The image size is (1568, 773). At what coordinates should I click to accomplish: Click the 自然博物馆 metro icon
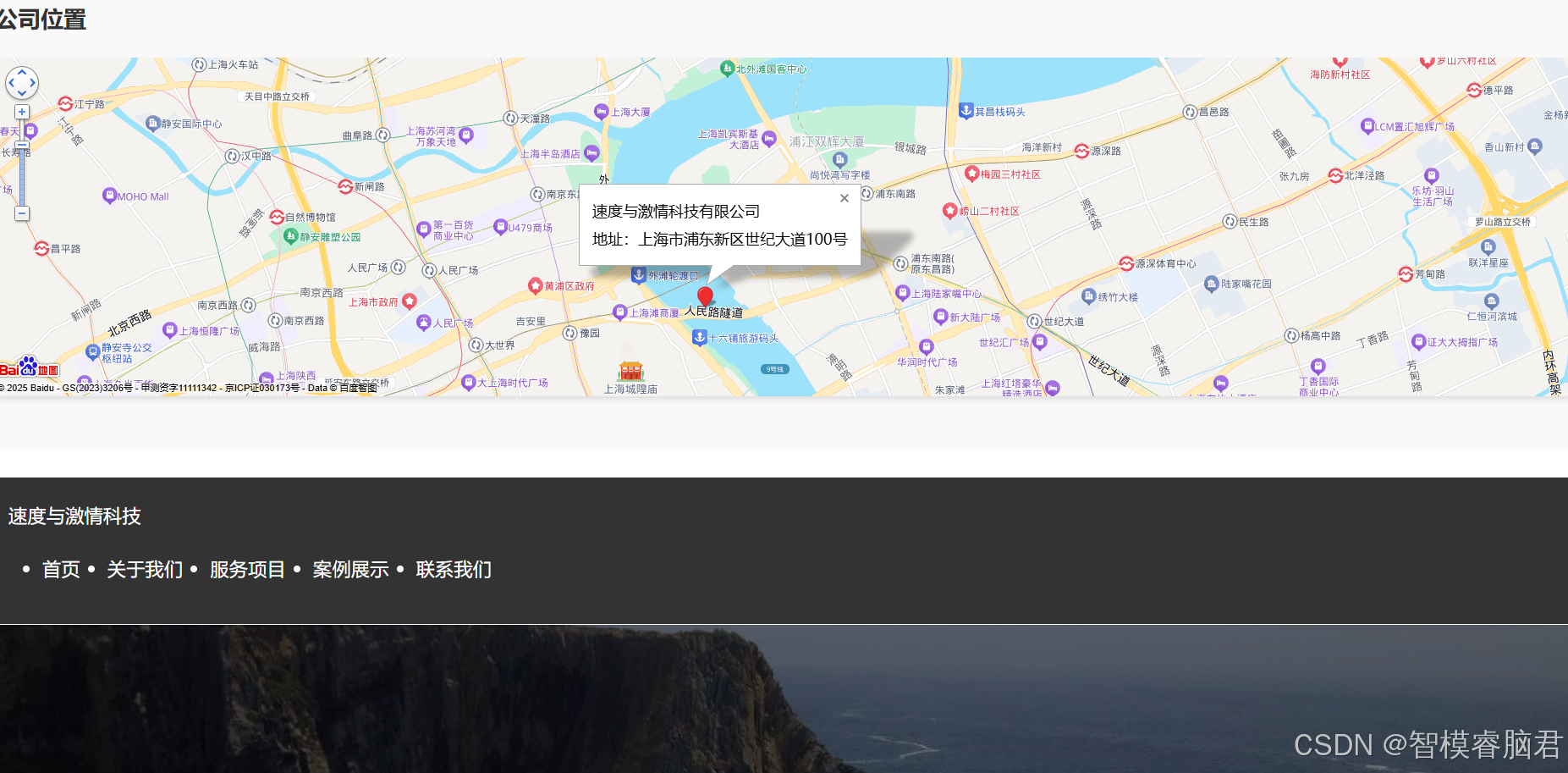tap(277, 218)
